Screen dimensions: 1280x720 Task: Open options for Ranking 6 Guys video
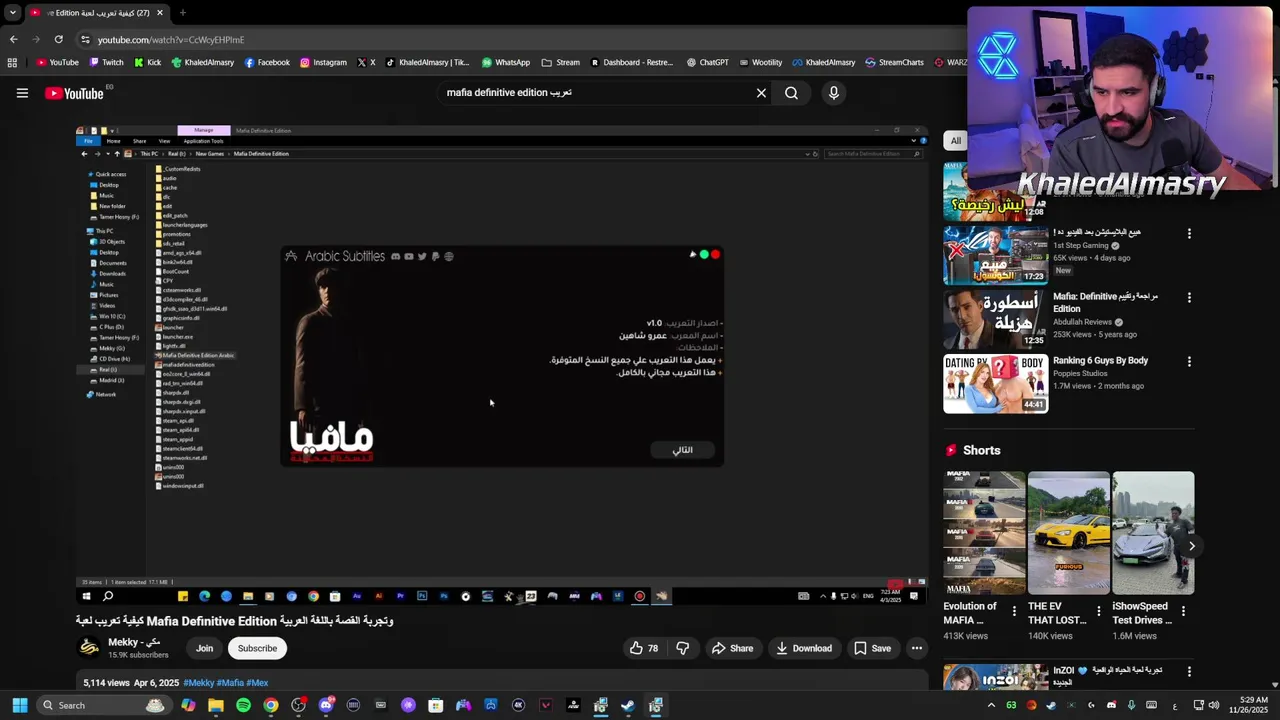(1189, 361)
